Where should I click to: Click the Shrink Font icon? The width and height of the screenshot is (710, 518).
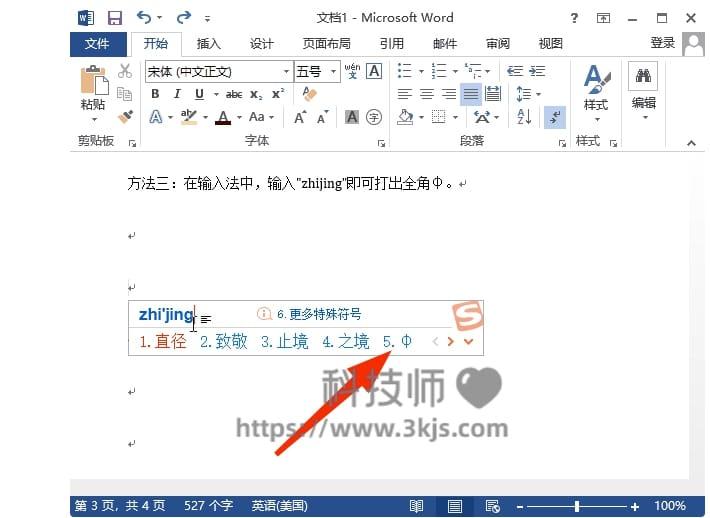click(322, 118)
